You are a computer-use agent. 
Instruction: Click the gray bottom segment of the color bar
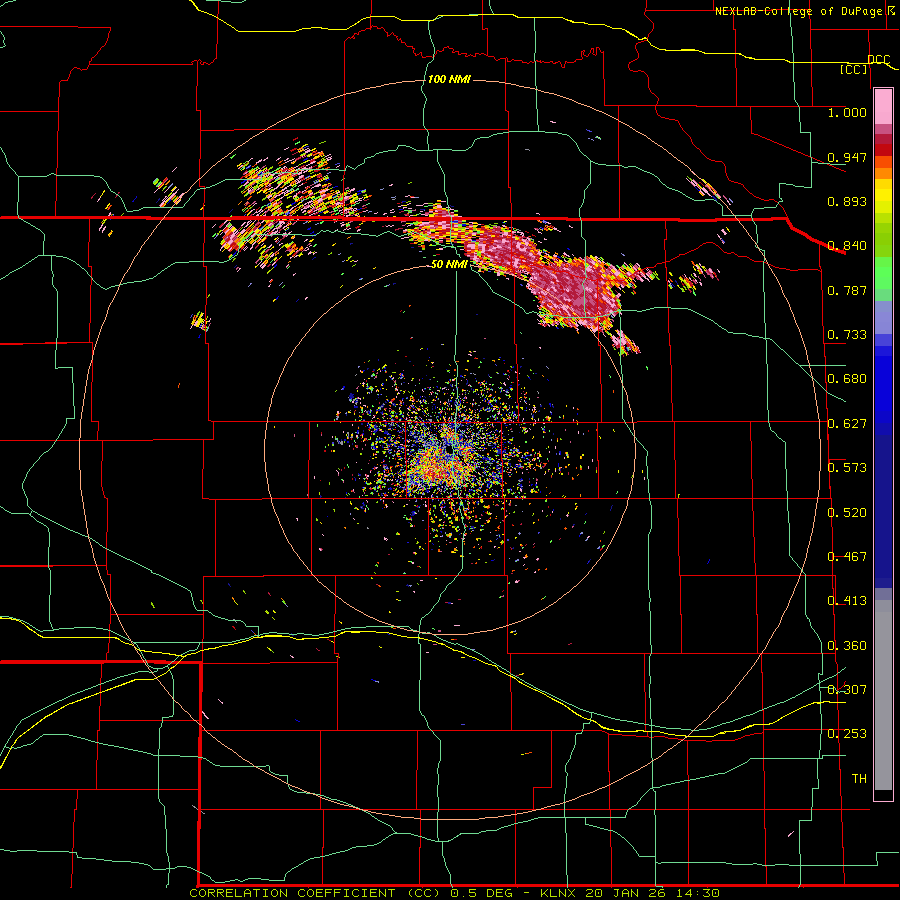point(883,695)
